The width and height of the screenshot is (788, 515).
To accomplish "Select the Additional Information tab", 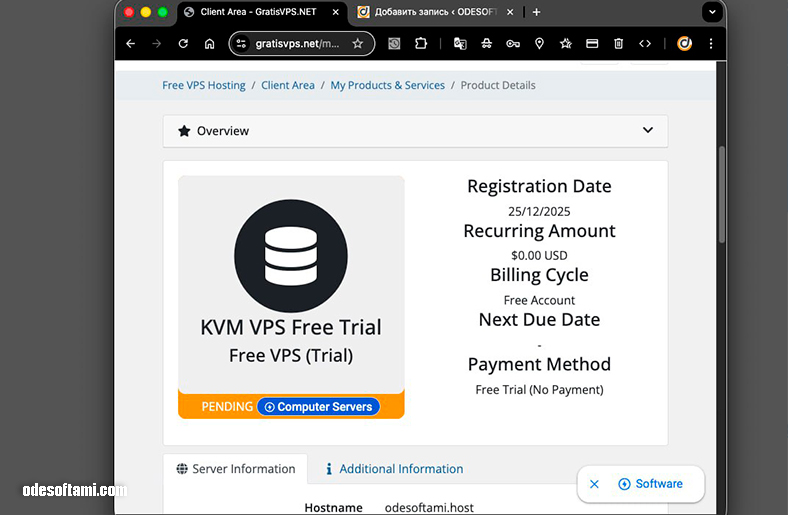I will (394, 469).
